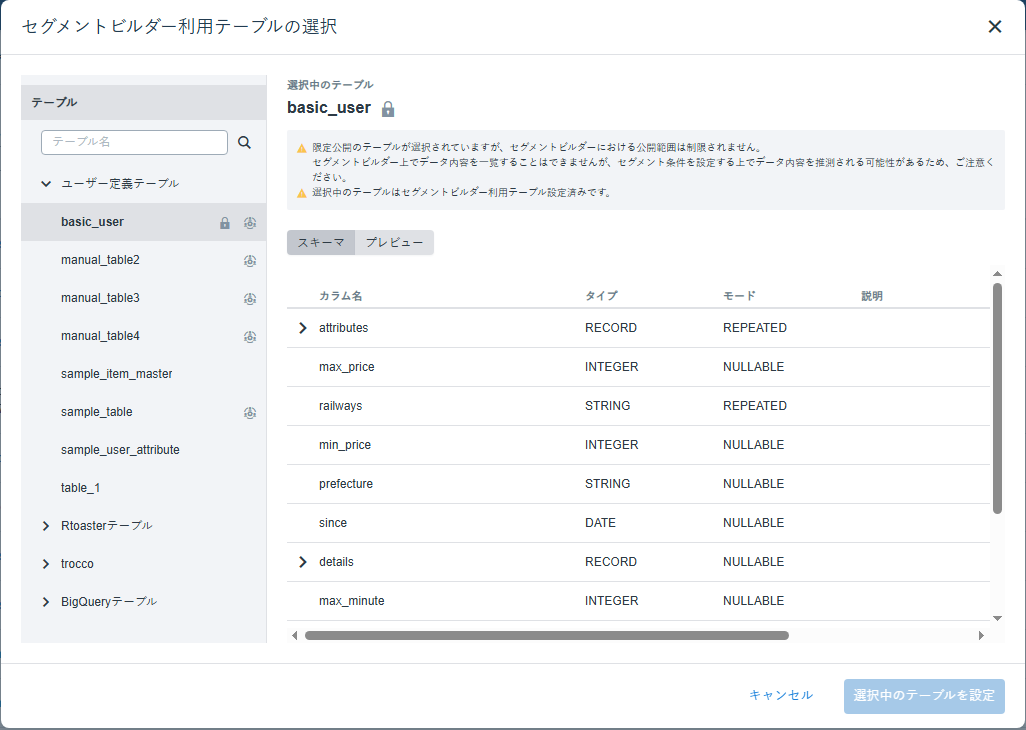Screen dimensions: 1026x730
Task: Click the lock icon beside basic_user heading
Action: coord(388,109)
